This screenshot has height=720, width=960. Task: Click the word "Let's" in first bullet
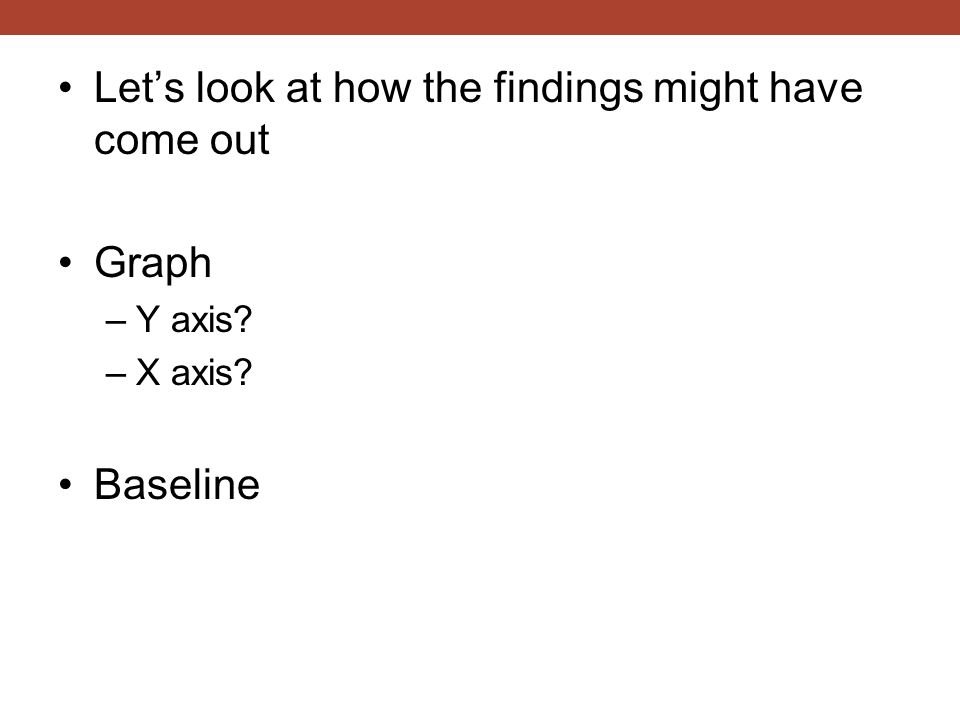coord(139,88)
